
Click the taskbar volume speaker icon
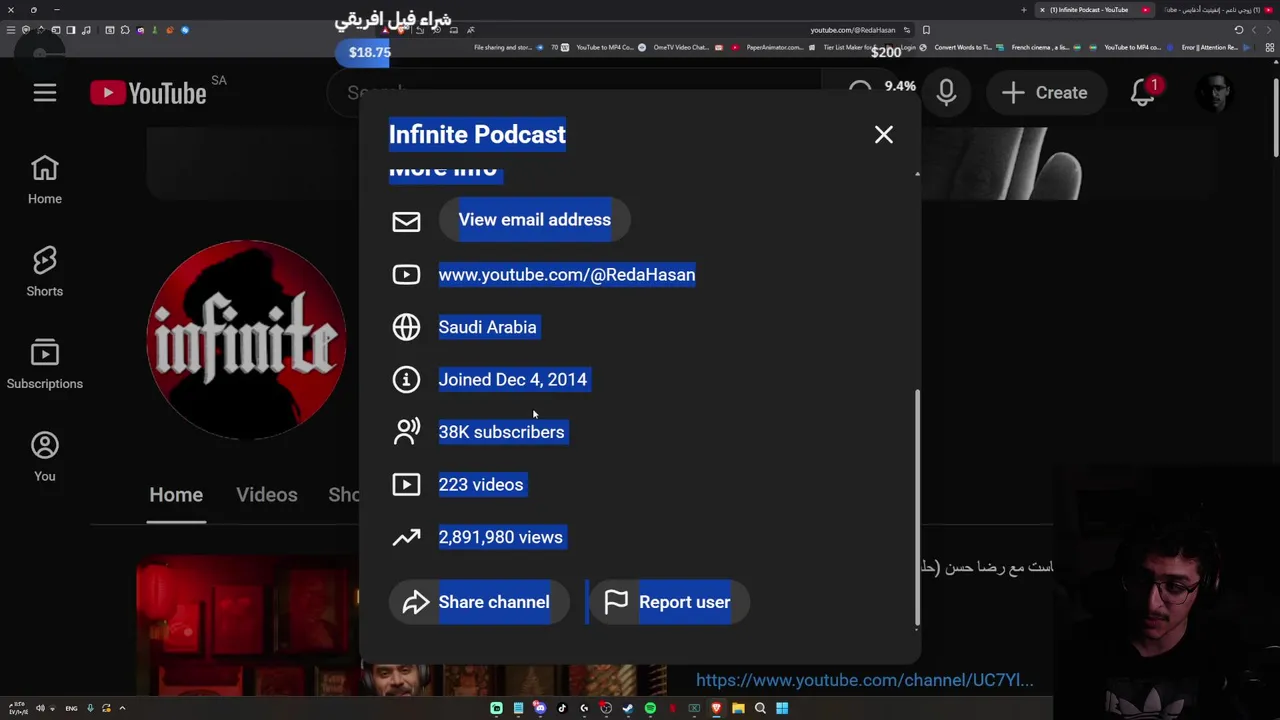pos(40,708)
